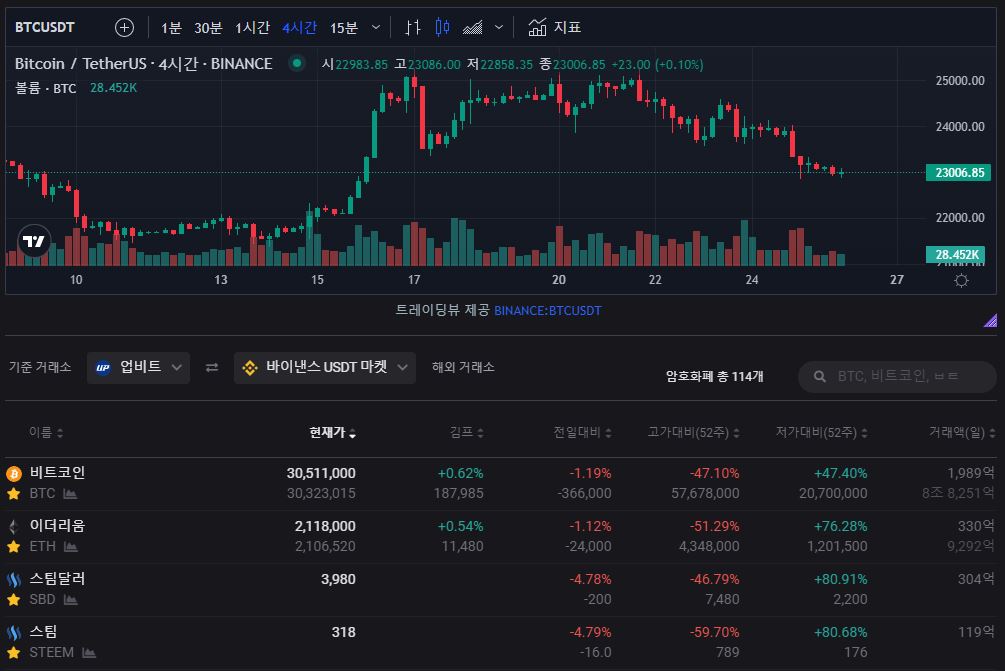Click the Upbit logo in exchange selector
This screenshot has height=671, width=1005.
103,368
